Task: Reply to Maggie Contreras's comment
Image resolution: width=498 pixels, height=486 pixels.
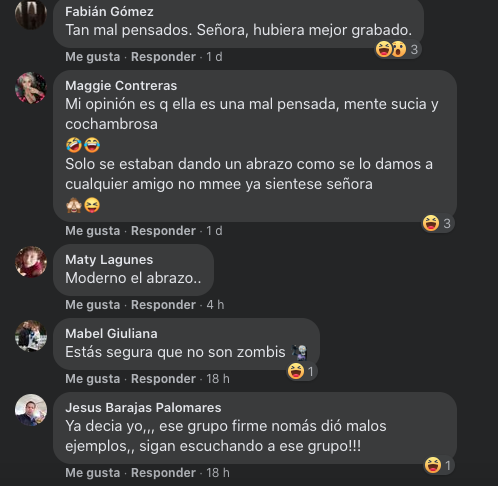Action: 163,231
